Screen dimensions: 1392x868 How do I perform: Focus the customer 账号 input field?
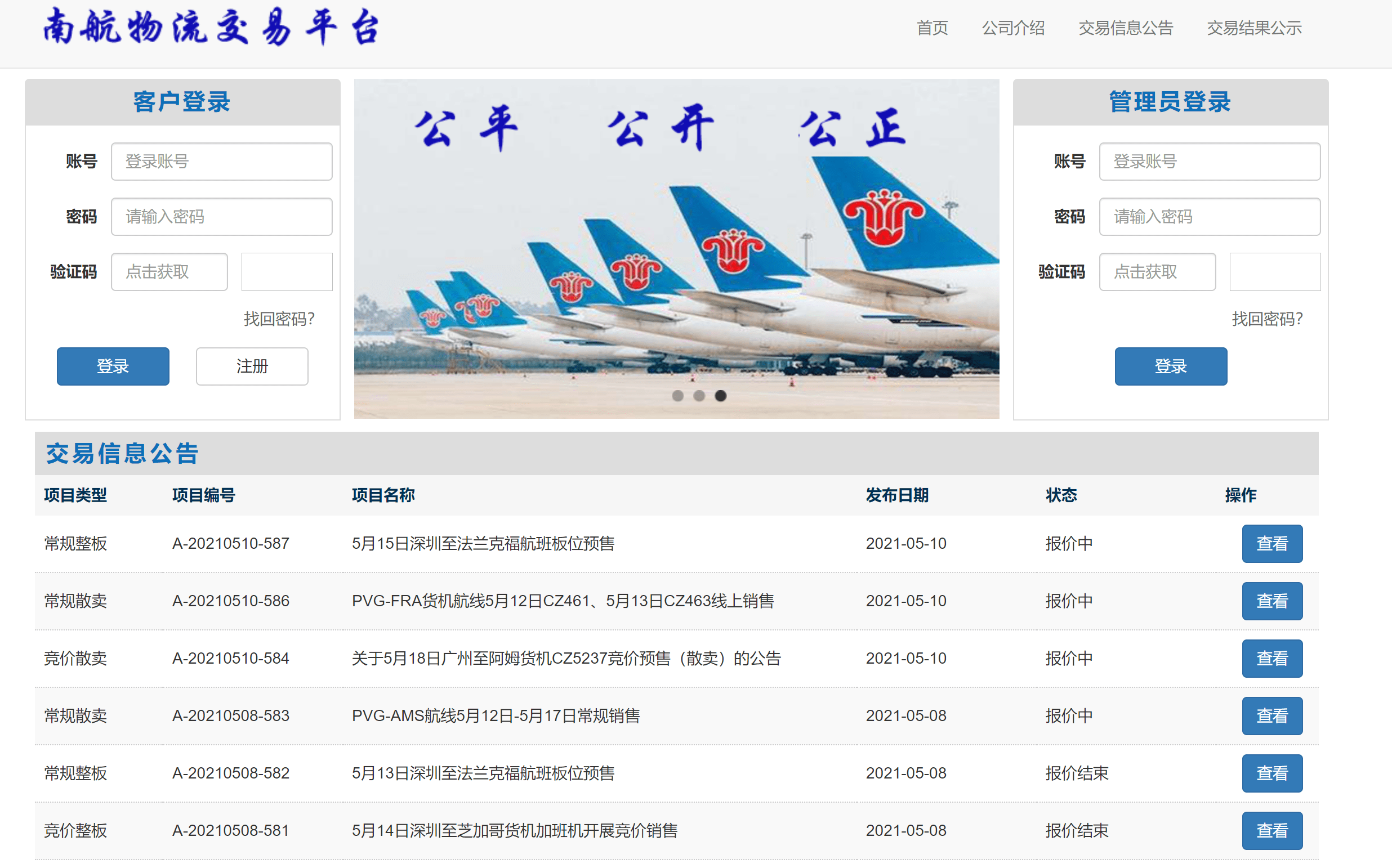click(x=222, y=162)
